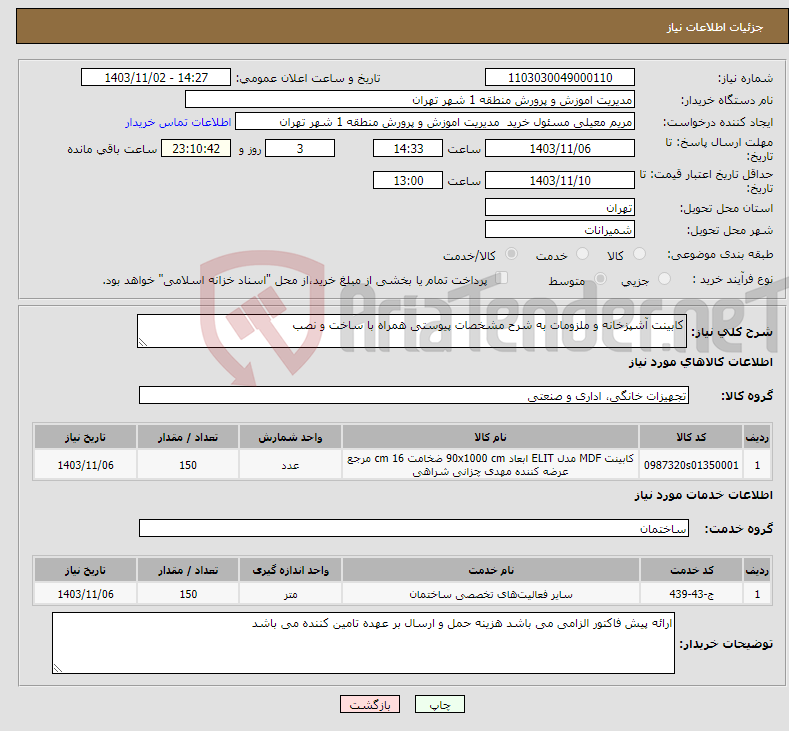Viewport: 789px width, 731px height.
Task: Click the announcement date field 1403/11/02 - 14:27
Action: click(x=155, y=77)
